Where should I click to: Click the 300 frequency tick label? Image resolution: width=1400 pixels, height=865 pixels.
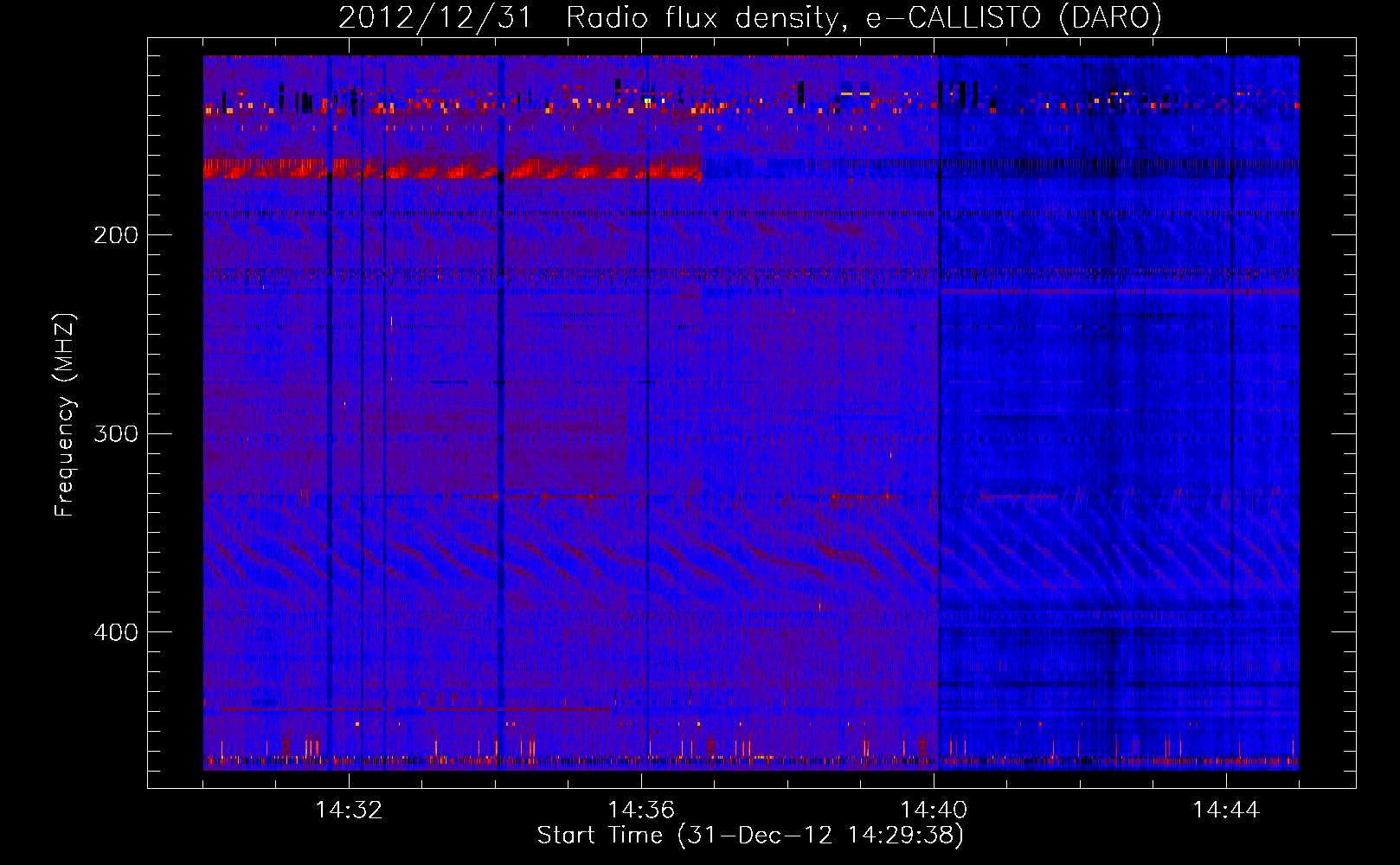pos(116,433)
